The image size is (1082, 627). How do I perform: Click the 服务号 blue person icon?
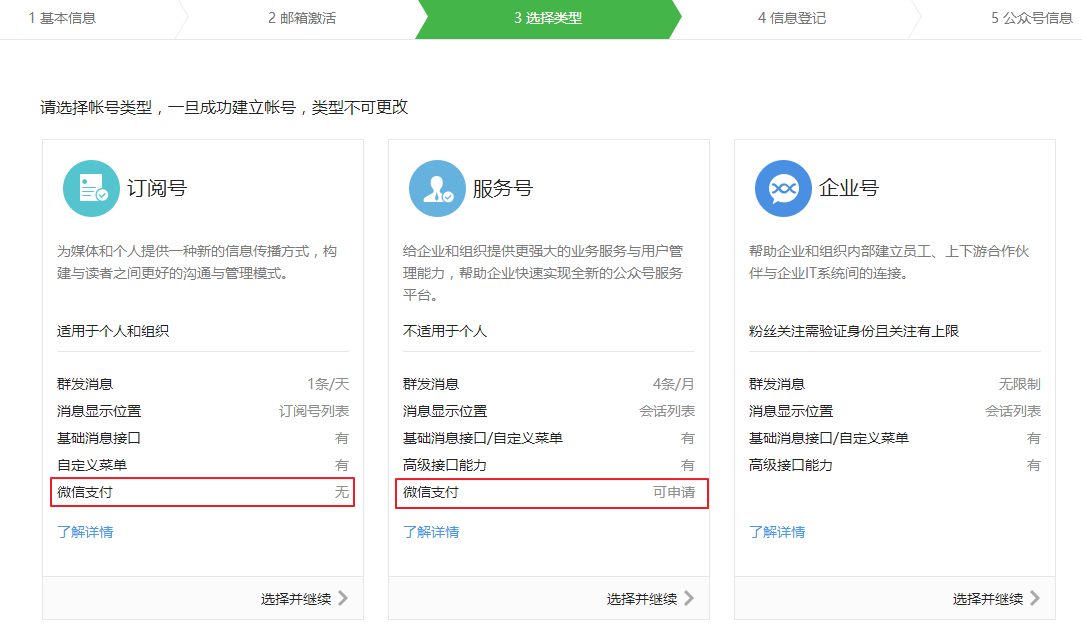(x=437, y=188)
